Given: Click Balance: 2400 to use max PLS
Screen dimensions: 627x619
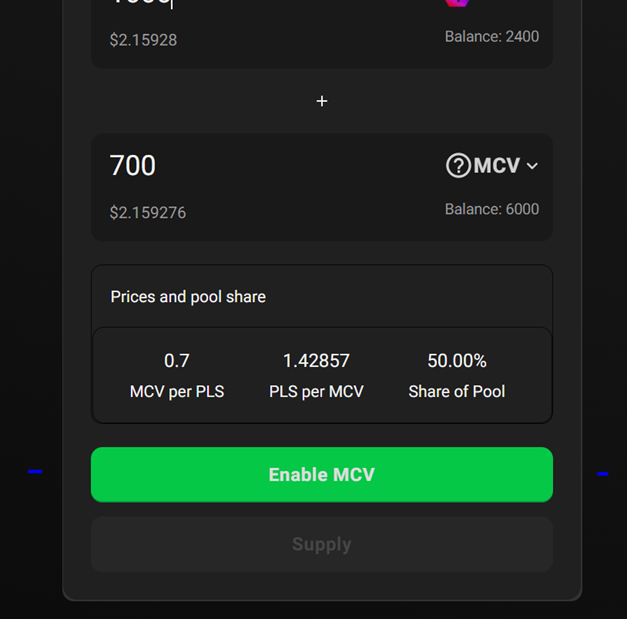Looking at the screenshot, I should [492, 37].
